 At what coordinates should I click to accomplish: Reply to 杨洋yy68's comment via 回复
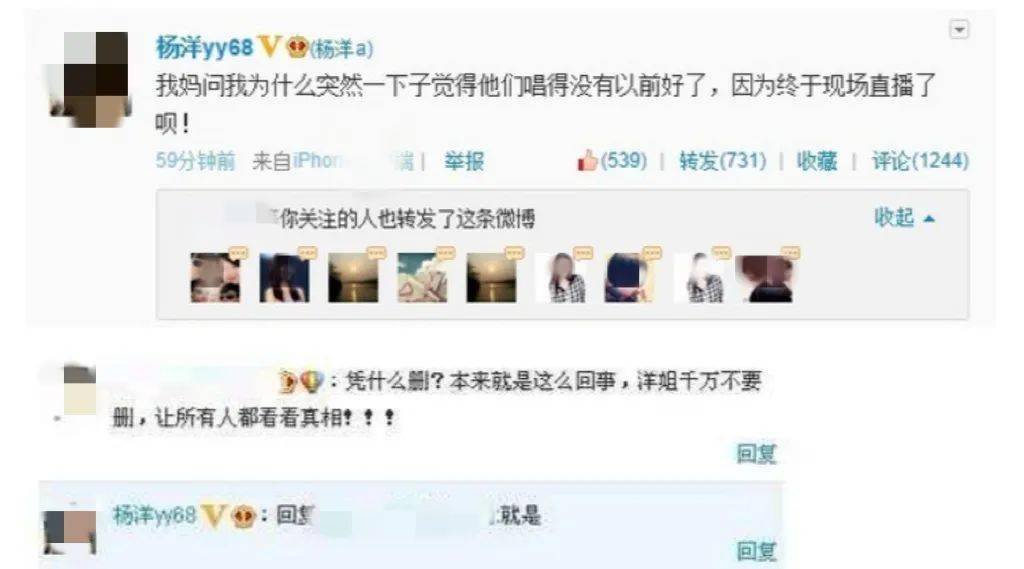pyautogui.click(x=756, y=551)
